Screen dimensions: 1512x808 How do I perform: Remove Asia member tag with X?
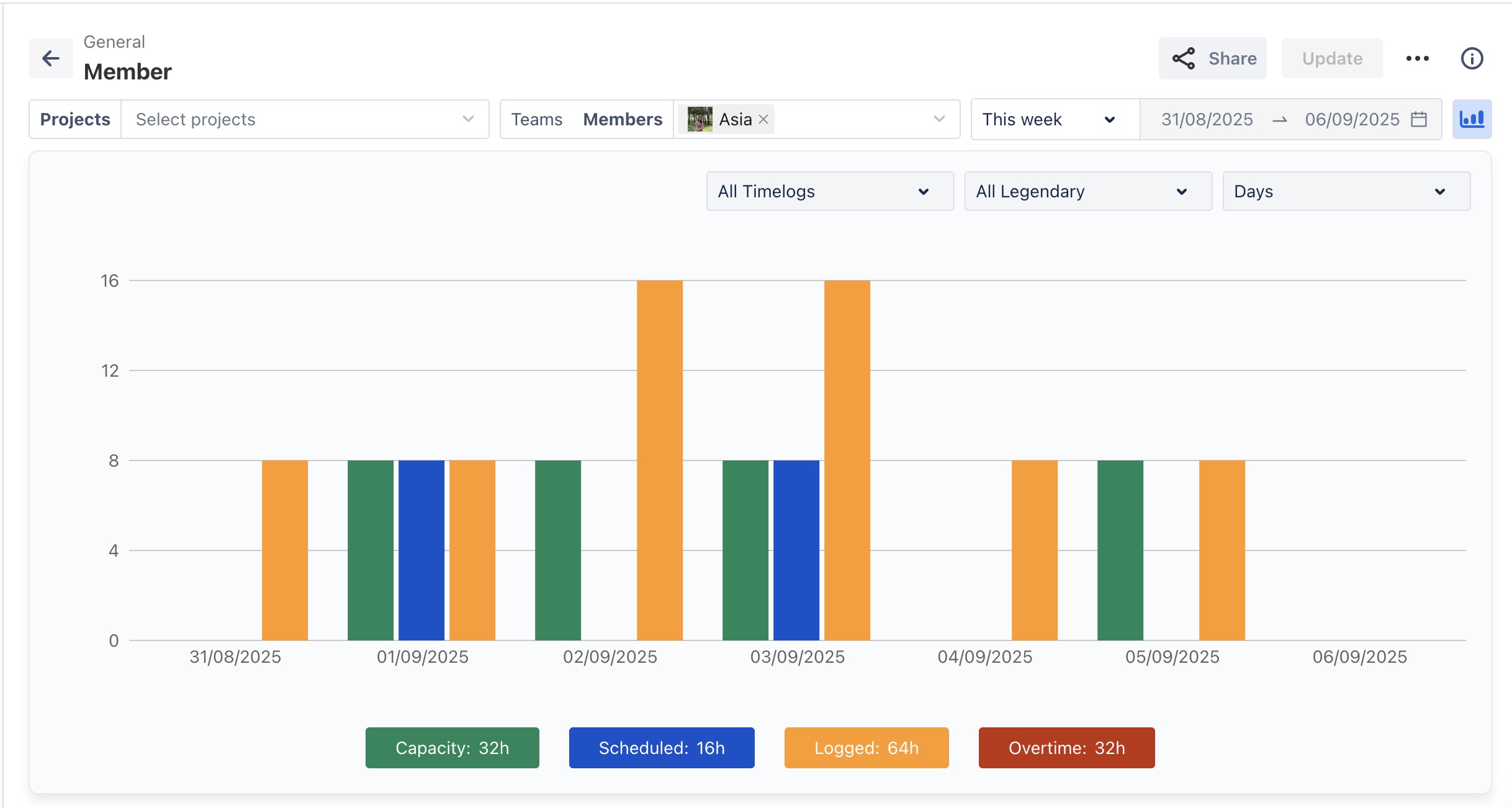click(764, 119)
